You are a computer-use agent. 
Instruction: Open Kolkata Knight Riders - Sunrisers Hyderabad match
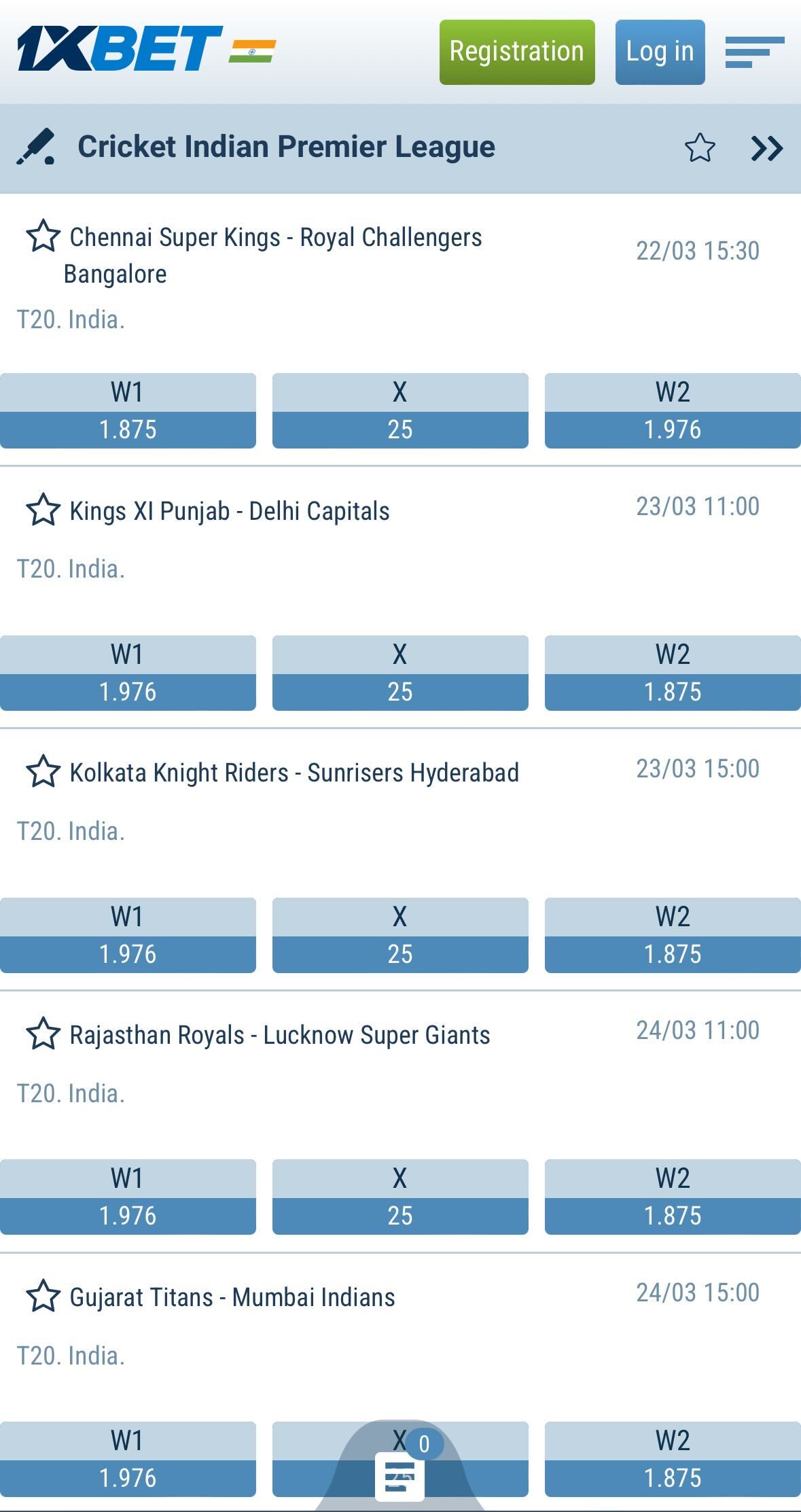tap(295, 772)
